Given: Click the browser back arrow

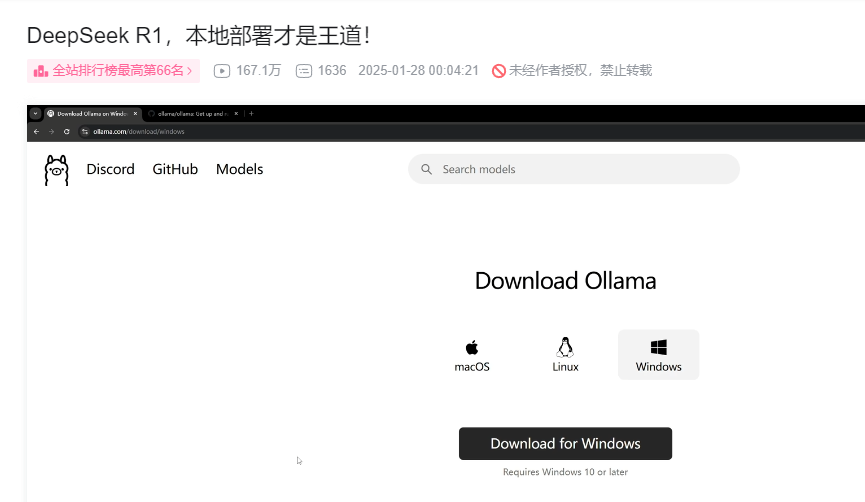Looking at the screenshot, I should coord(36,132).
